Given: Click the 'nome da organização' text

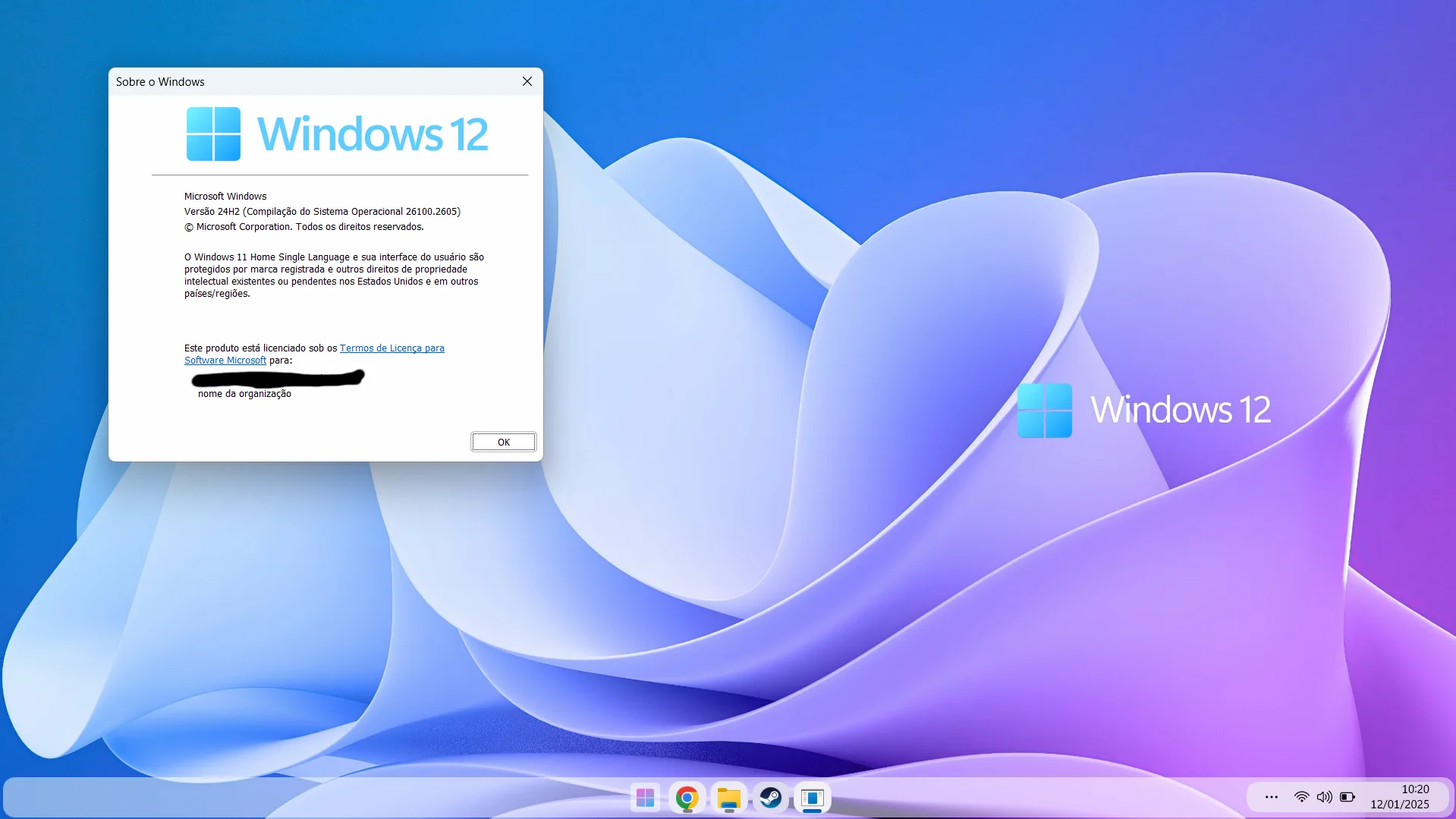Looking at the screenshot, I should click(244, 394).
